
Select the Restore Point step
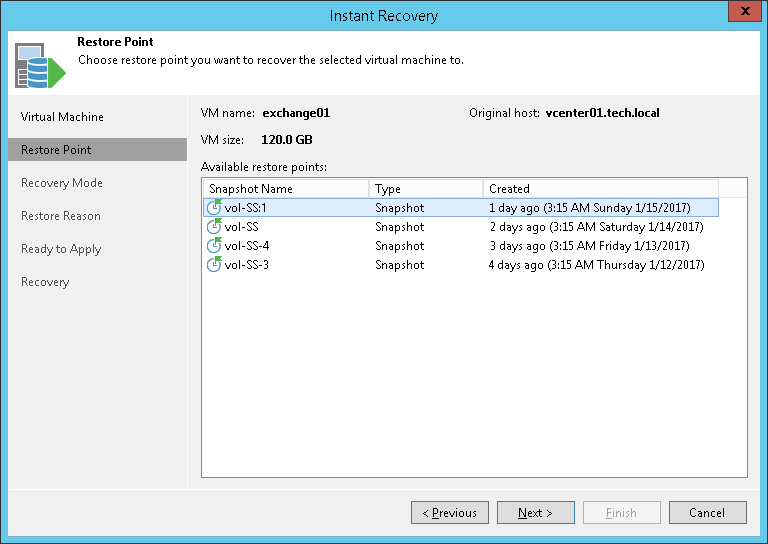click(56, 150)
